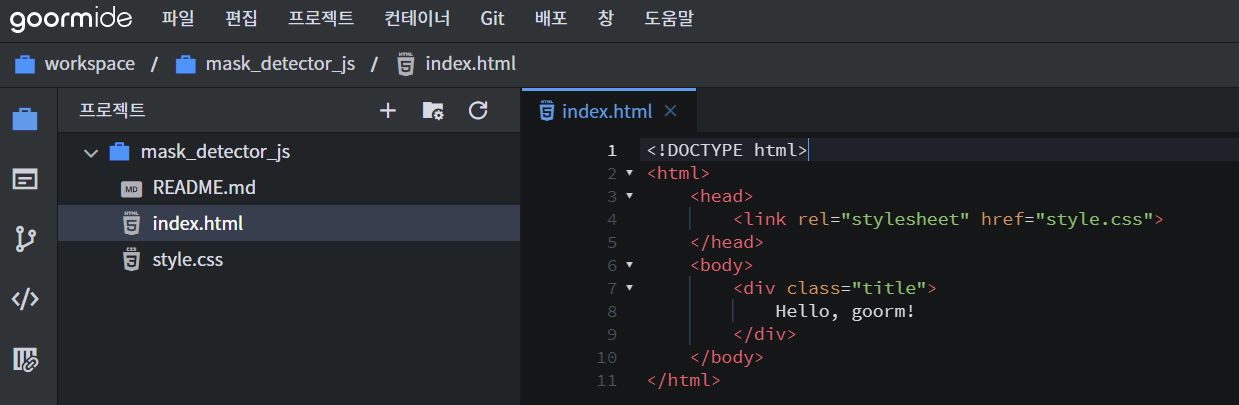The image size is (1239, 405).
Task: Click index.html in the breadcrumb
Action: 470,64
